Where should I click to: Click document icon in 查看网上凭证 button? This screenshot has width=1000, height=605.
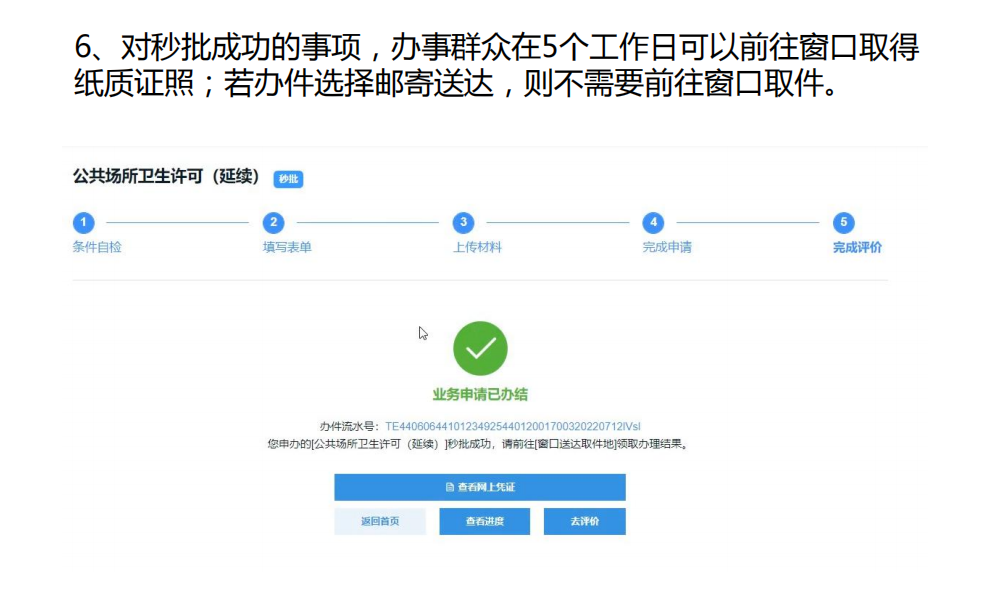pyautogui.click(x=450, y=487)
